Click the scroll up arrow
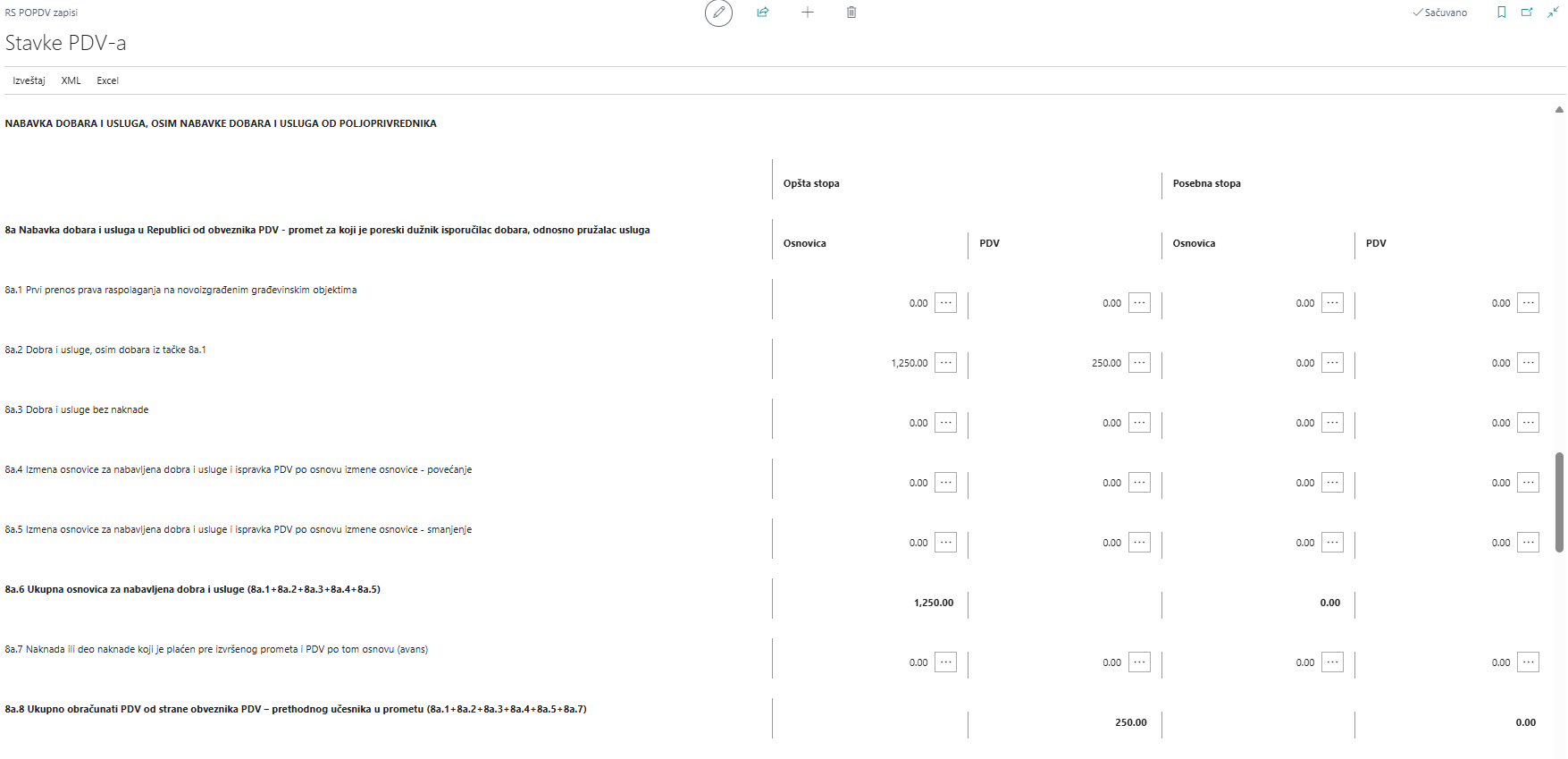Screen dimensions: 1568x759 (1559, 110)
